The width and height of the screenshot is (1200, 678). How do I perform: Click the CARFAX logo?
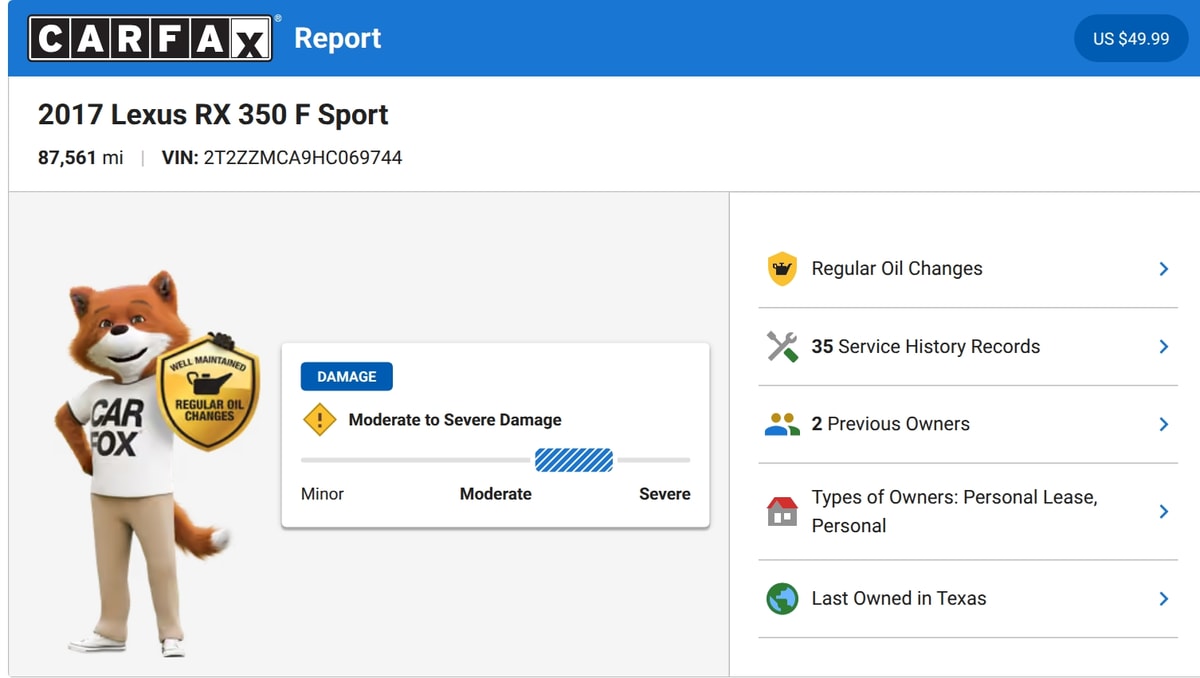pyautogui.click(x=150, y=38)
